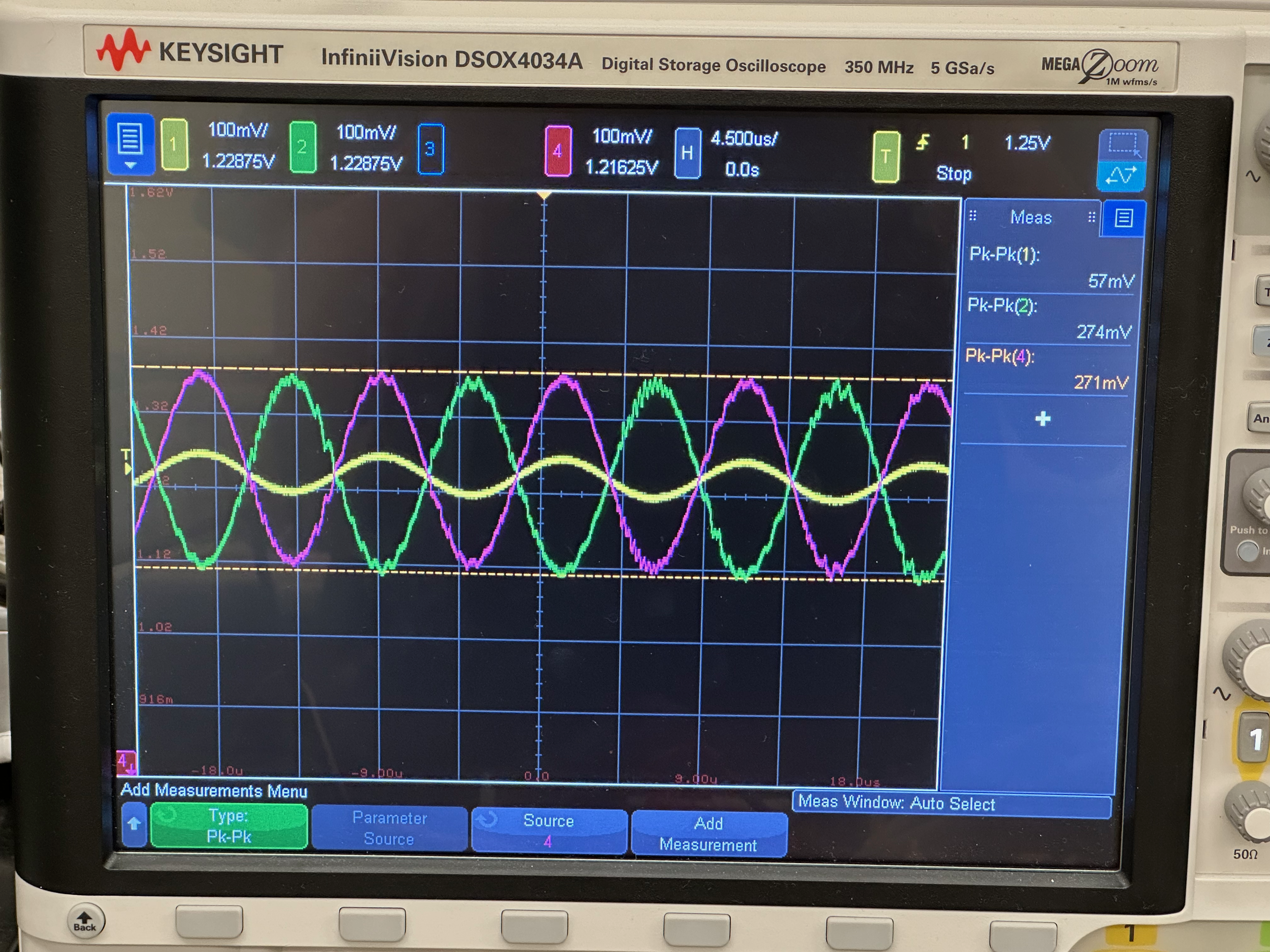Image resolution: width=1270 pixels, height=952 pixels.
Task: Add a measurement with the plus icon
Action: [1043, 419]
